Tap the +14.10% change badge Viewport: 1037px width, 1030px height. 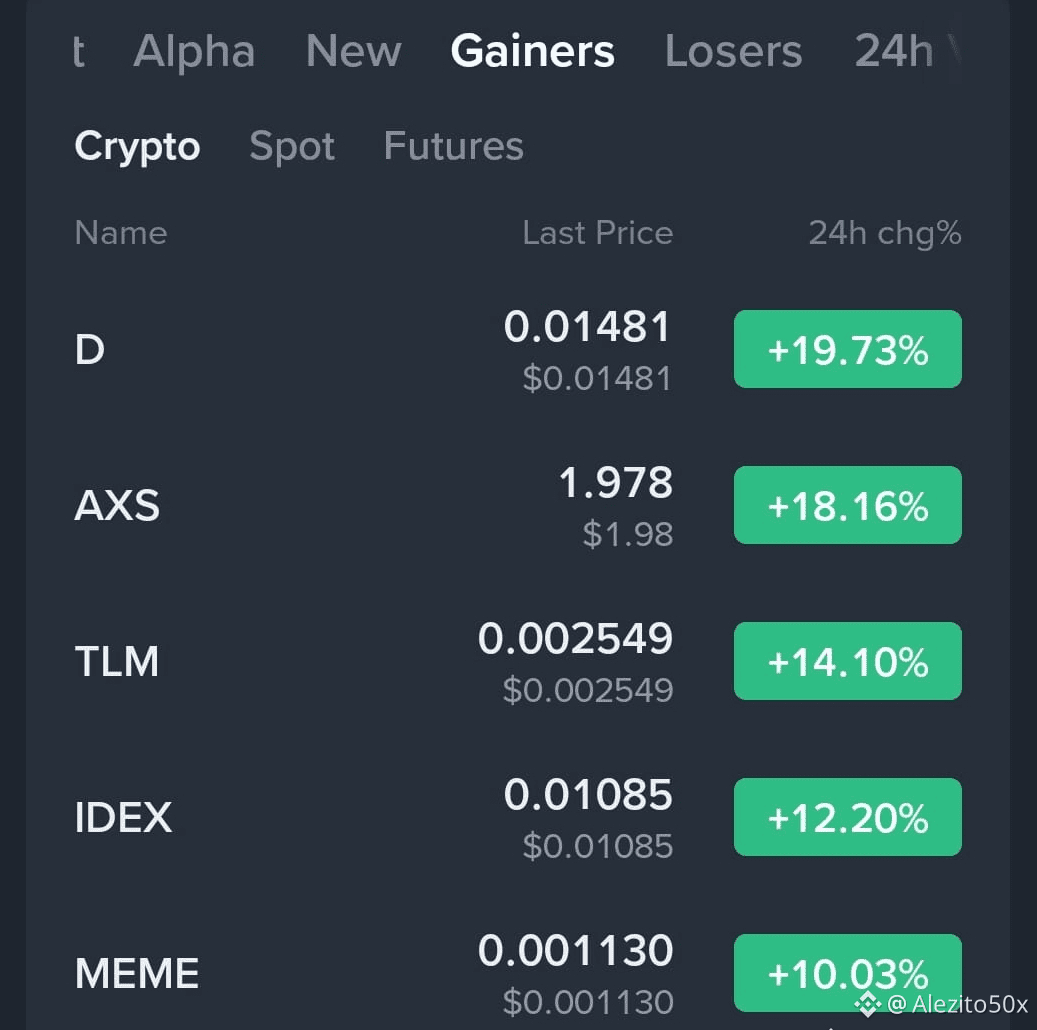[847, 662]
